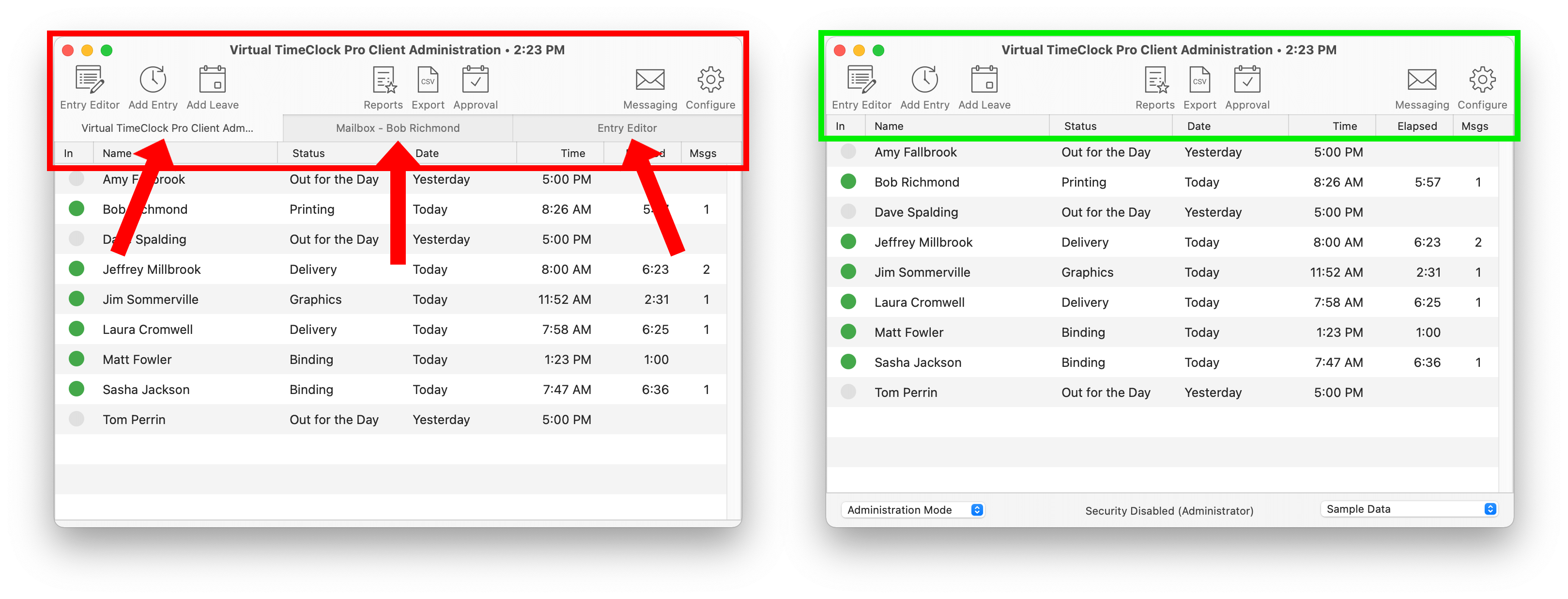Click Export CSV icon in left window
This screenshot has height=599, width=1568.
point(428,80)
